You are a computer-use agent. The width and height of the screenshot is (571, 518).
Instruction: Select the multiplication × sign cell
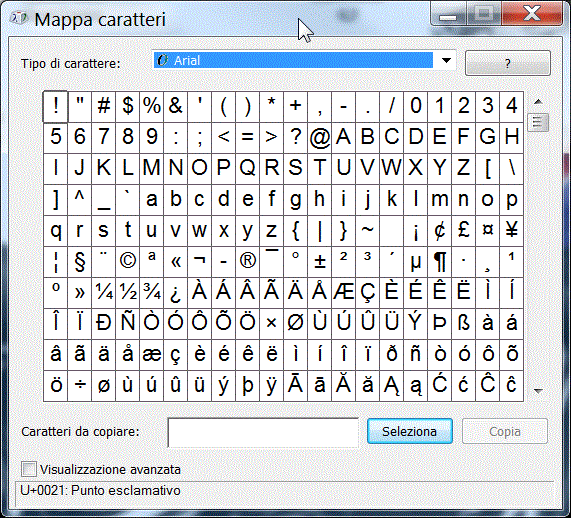pyautogui.click(x=271, y=323)
